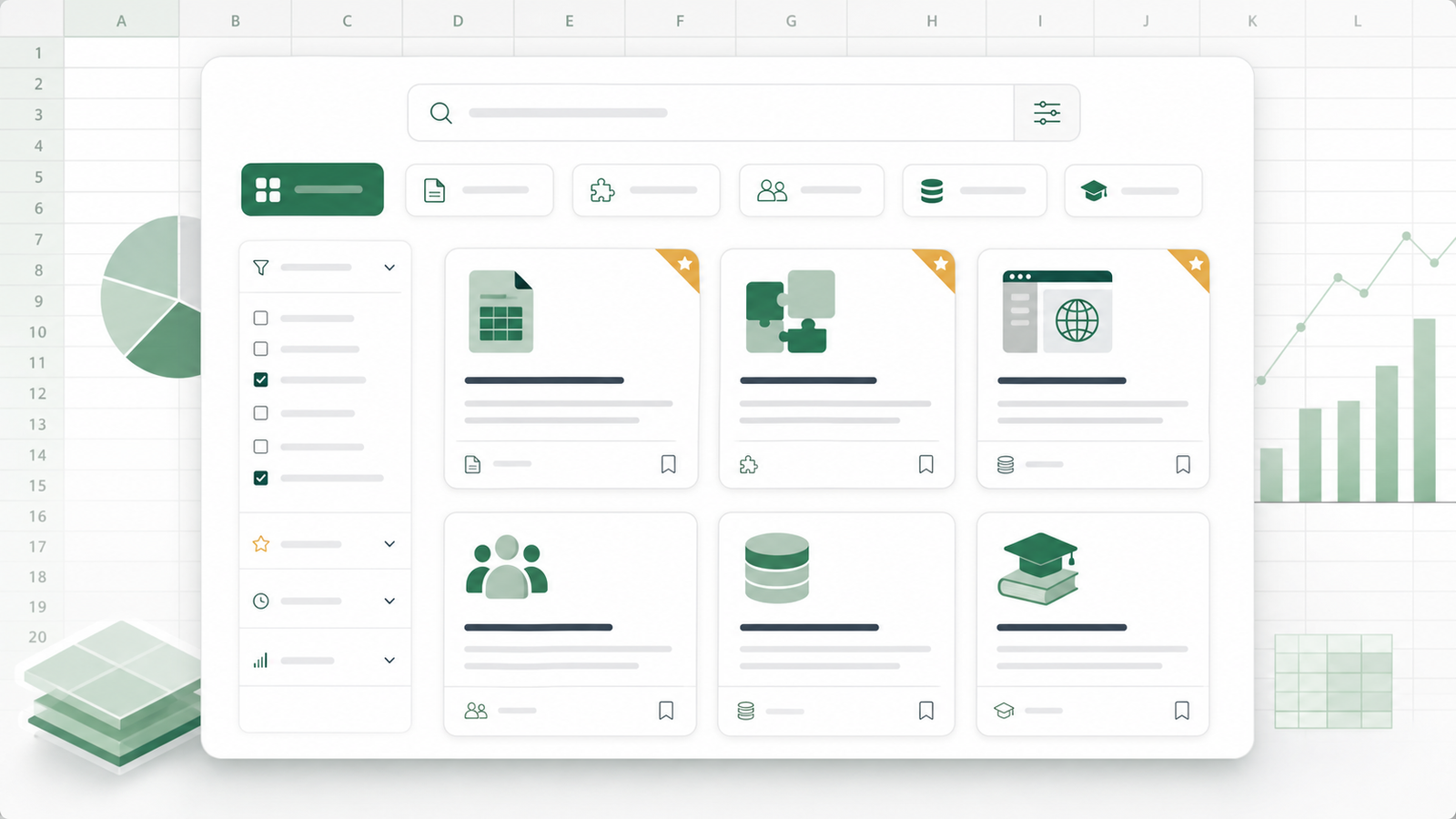Check the first filter checkbox

[261, 318]
